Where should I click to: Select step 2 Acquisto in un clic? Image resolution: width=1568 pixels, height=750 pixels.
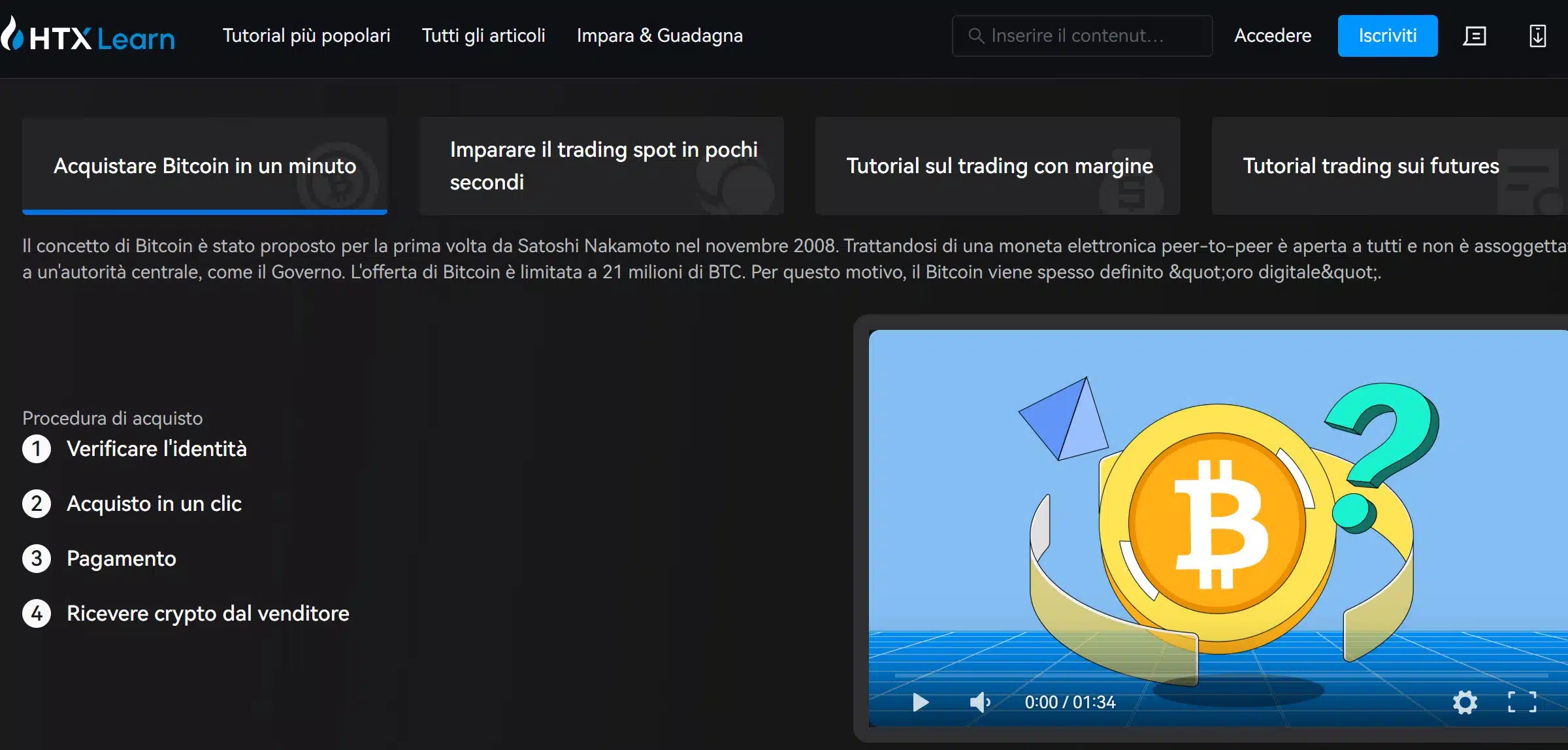coord(154,504)
